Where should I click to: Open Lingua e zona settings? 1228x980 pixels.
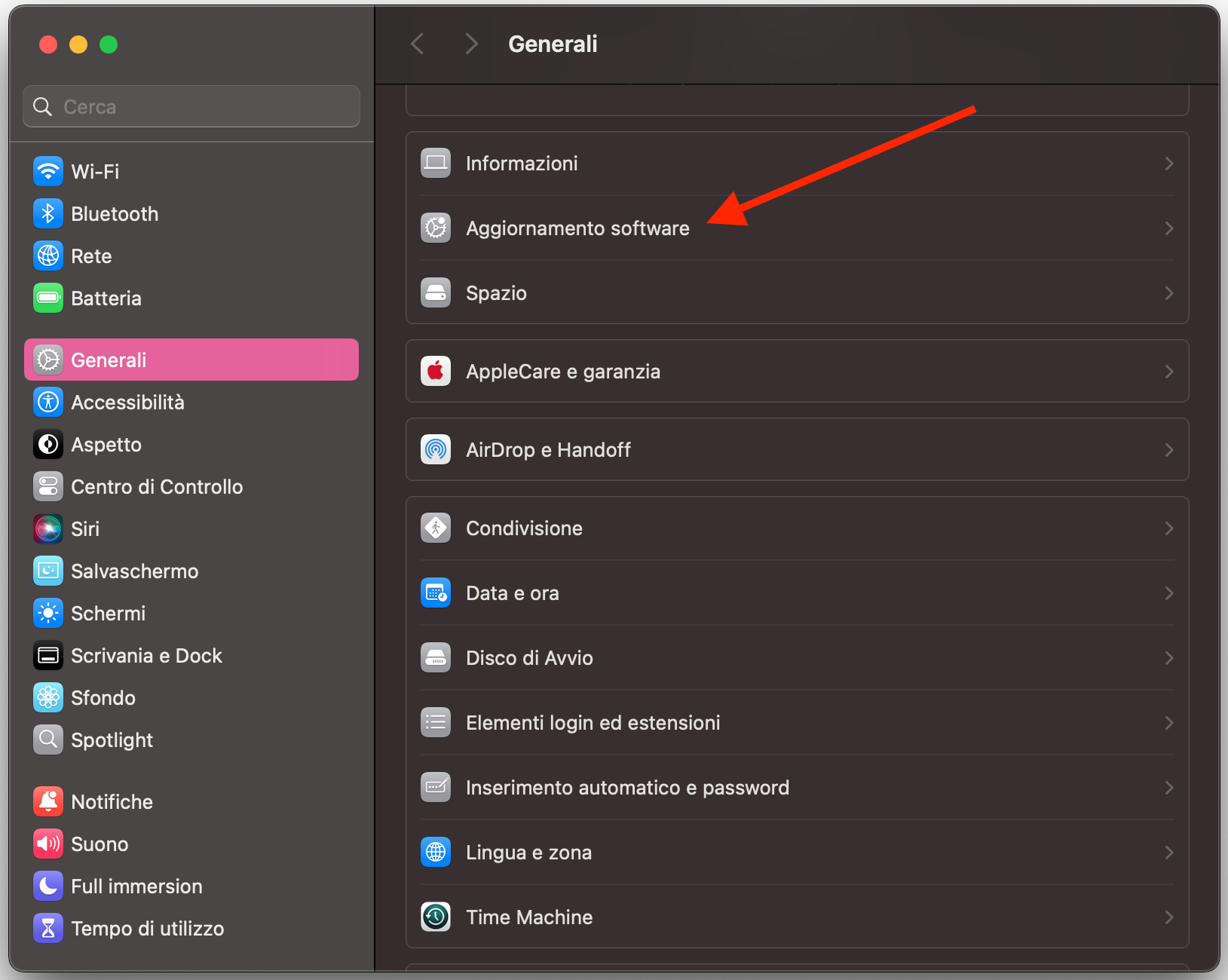pos(528,852)
